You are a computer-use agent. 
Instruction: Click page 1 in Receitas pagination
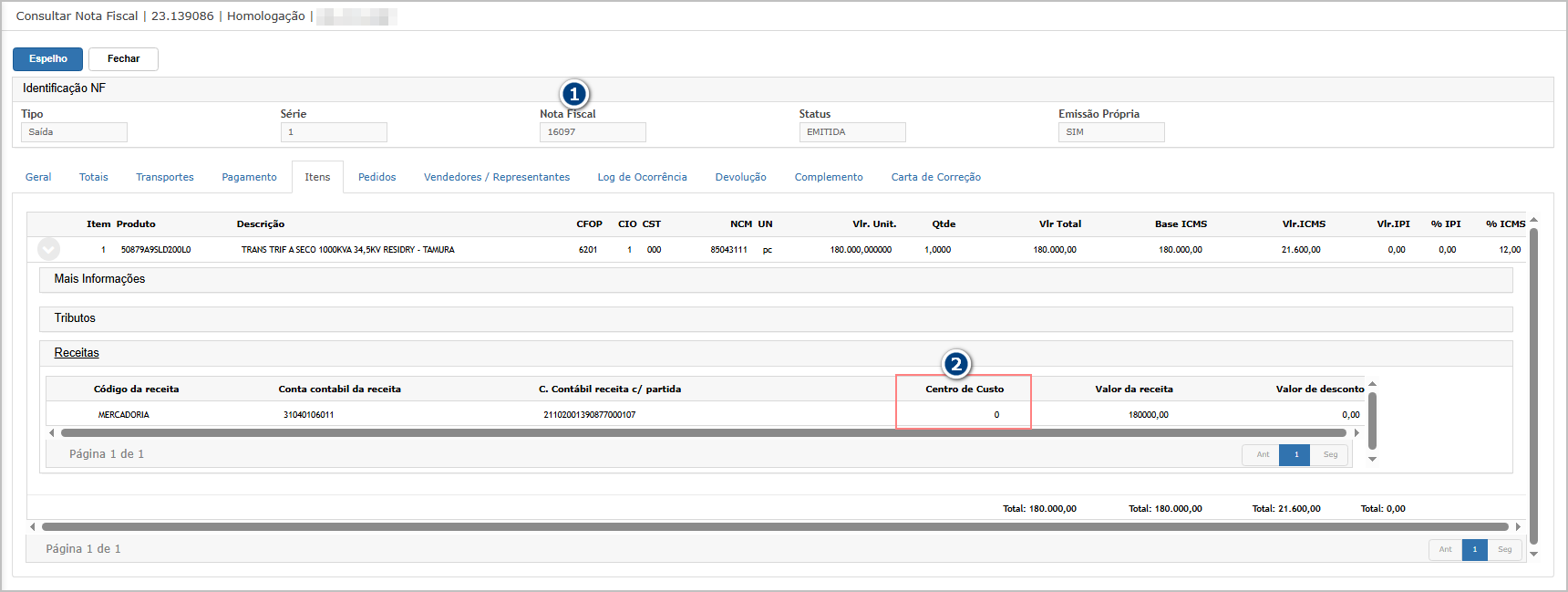click(x=1295, y=454)
